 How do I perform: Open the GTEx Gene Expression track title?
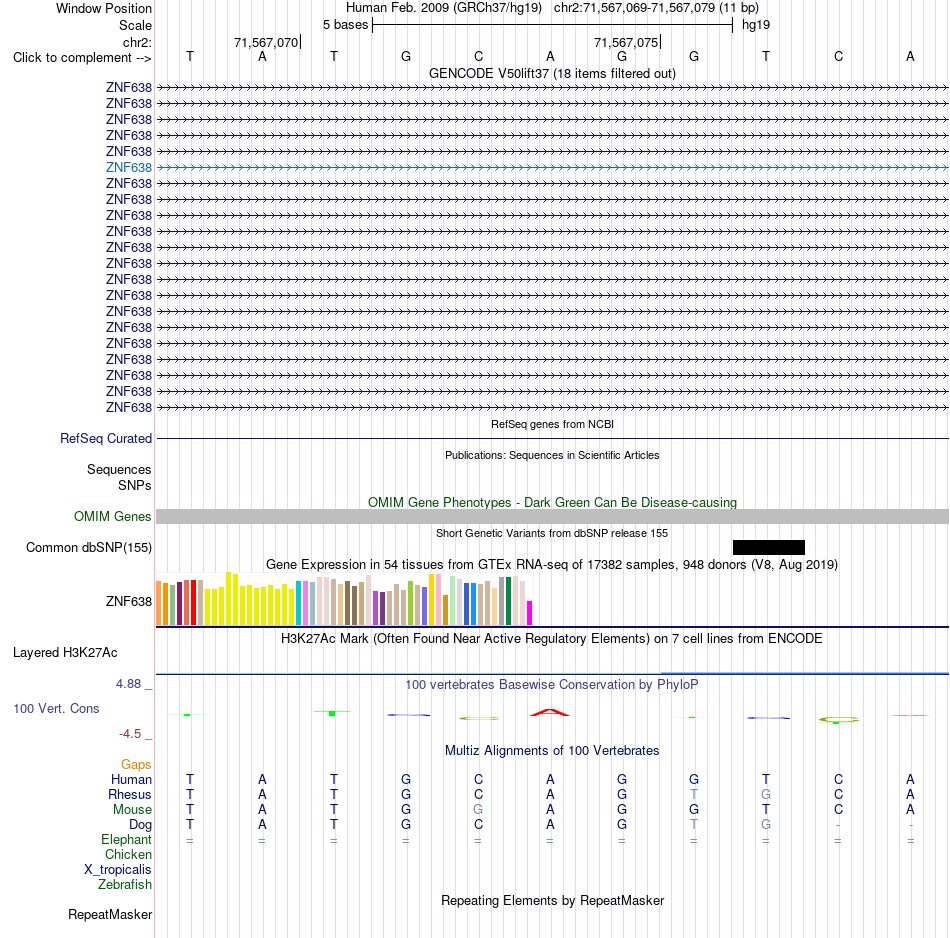[x=552, y=565]
